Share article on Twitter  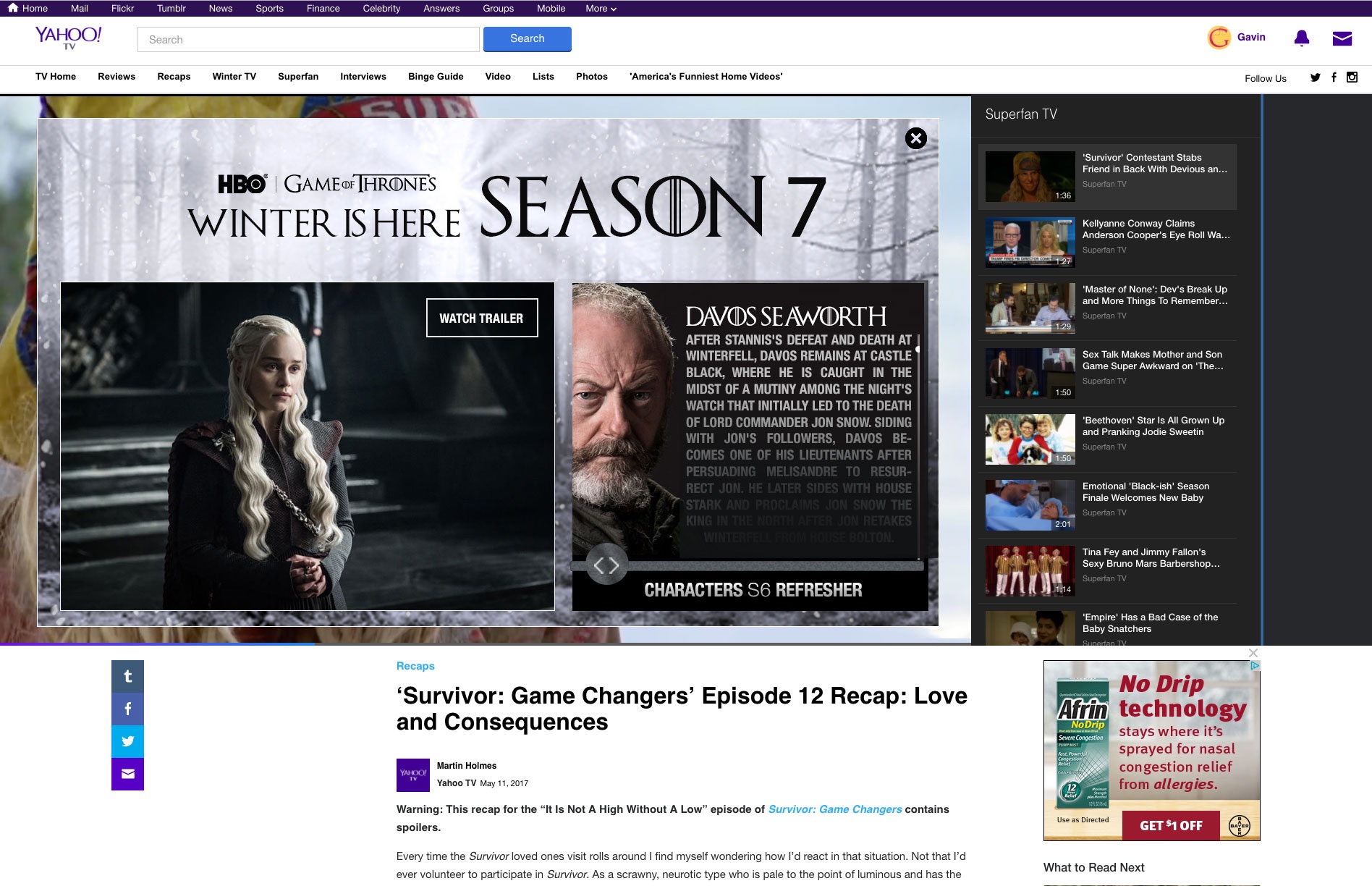click(x=127, y=741)
